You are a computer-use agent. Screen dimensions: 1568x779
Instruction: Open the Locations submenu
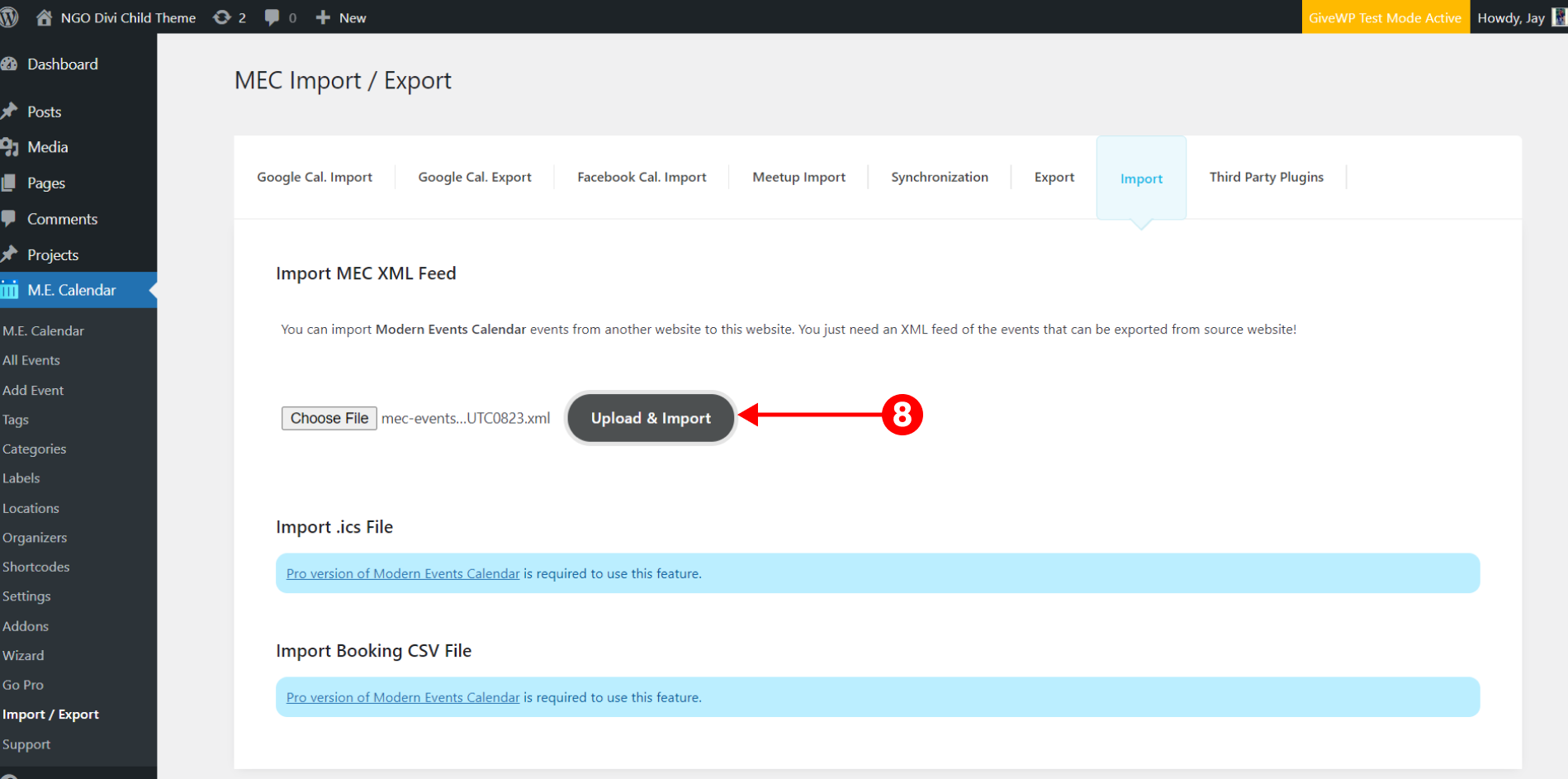[31, 508]
